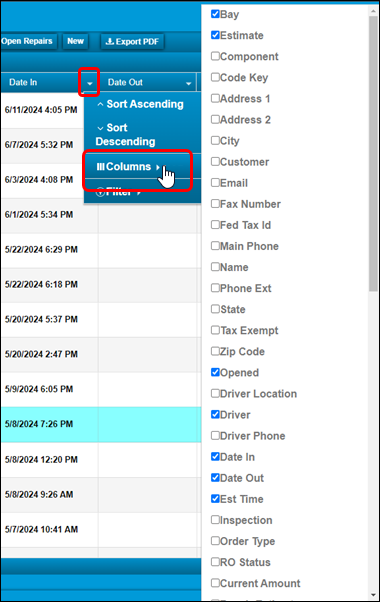Open the Date Out column dropdown arrow
Image resolution: width=380 pixels, height=602 pixels.
(x=188, y=83)
